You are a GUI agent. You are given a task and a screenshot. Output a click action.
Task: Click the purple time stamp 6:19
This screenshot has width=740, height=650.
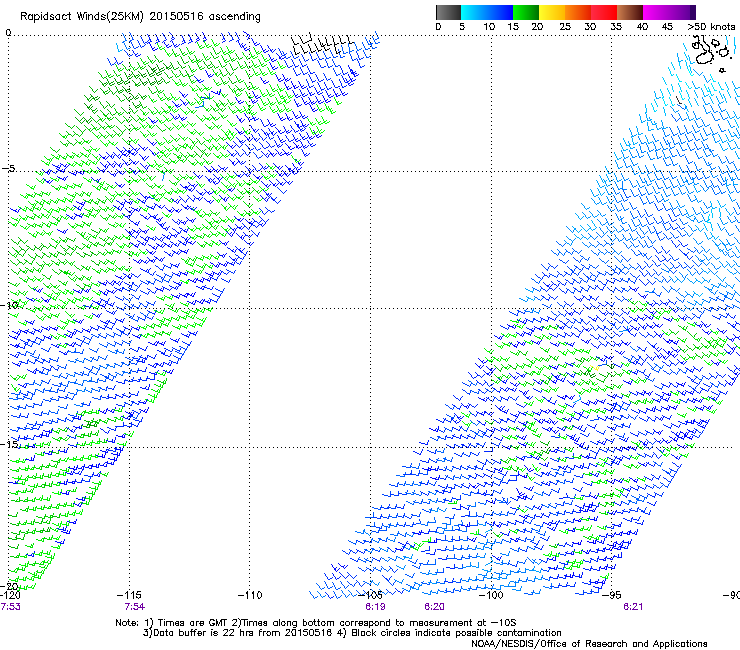[x=375, y=607]
